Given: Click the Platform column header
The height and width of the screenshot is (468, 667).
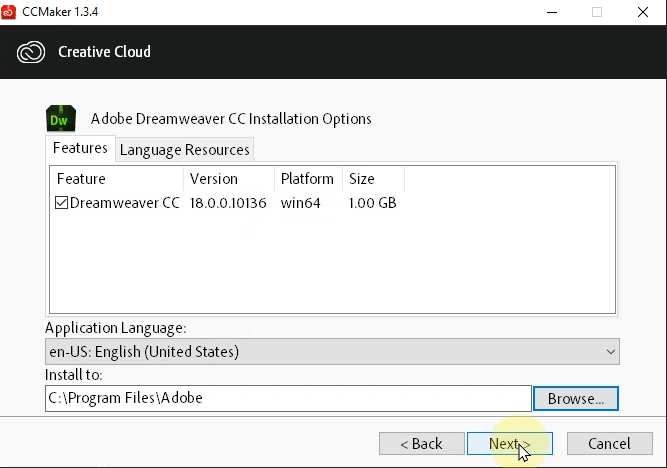Looking at the screenshot, I should point(307,179).
